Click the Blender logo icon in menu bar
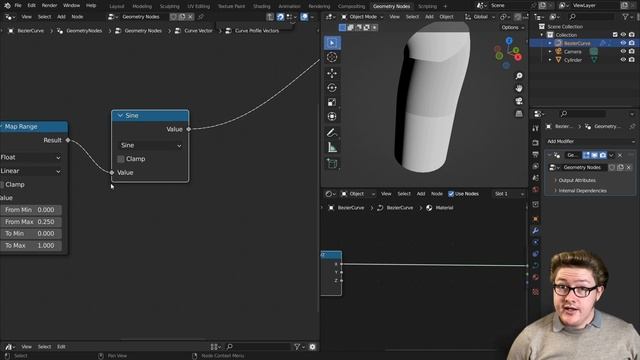640x360 pixels. coord(7,6)
